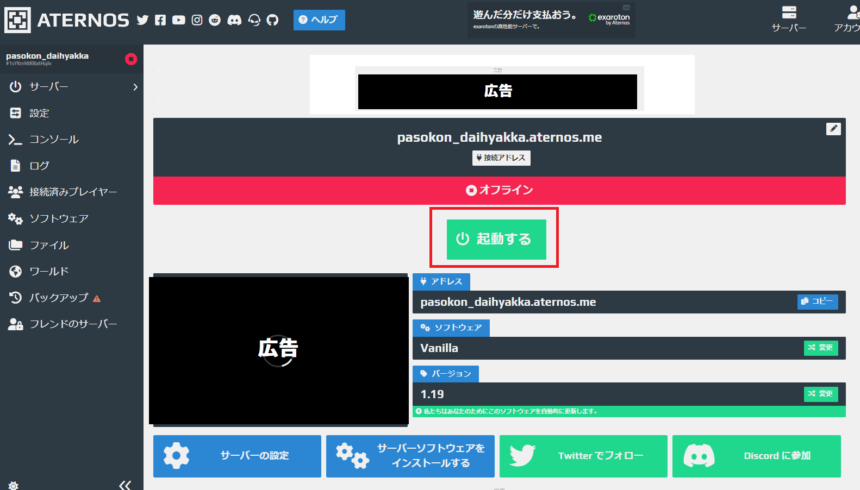Open the GitHub icon in header
This screenshot has height=490, width=860.
click(273, 20)
